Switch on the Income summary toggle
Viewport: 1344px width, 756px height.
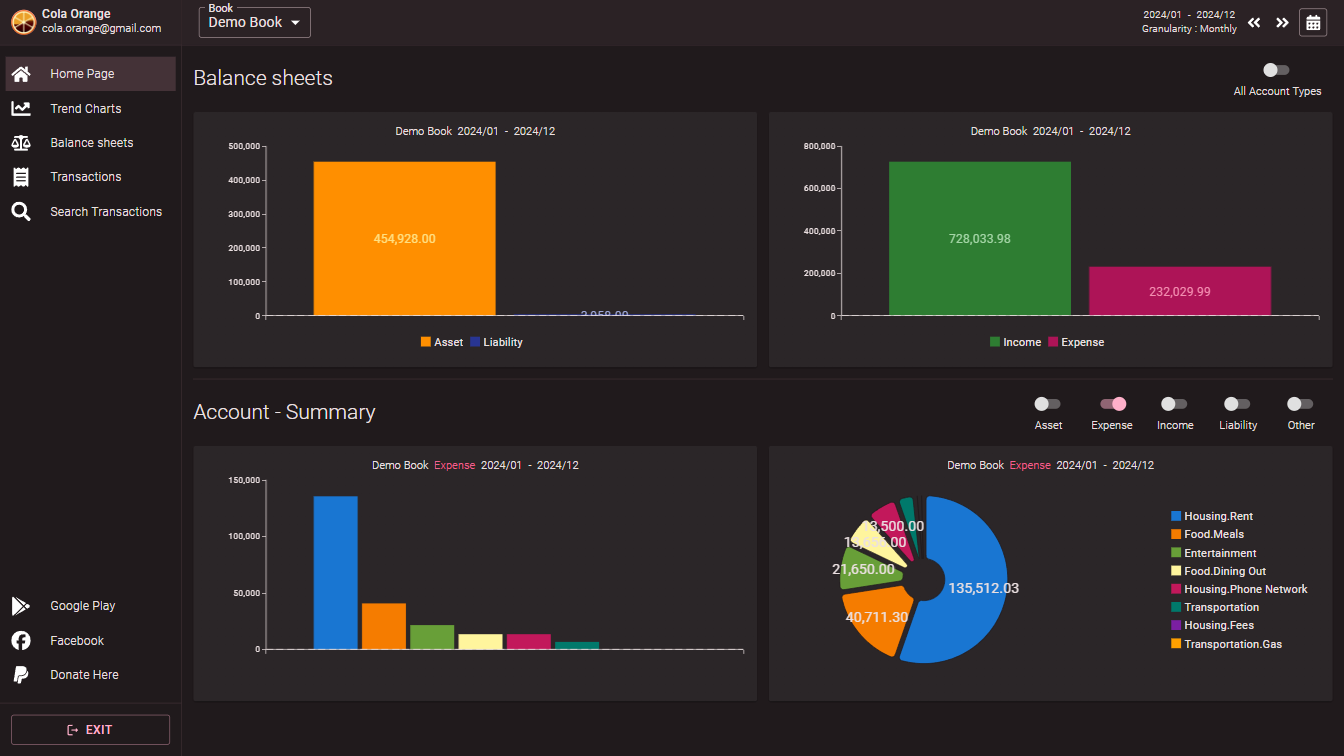click(x=1174, y=404)
